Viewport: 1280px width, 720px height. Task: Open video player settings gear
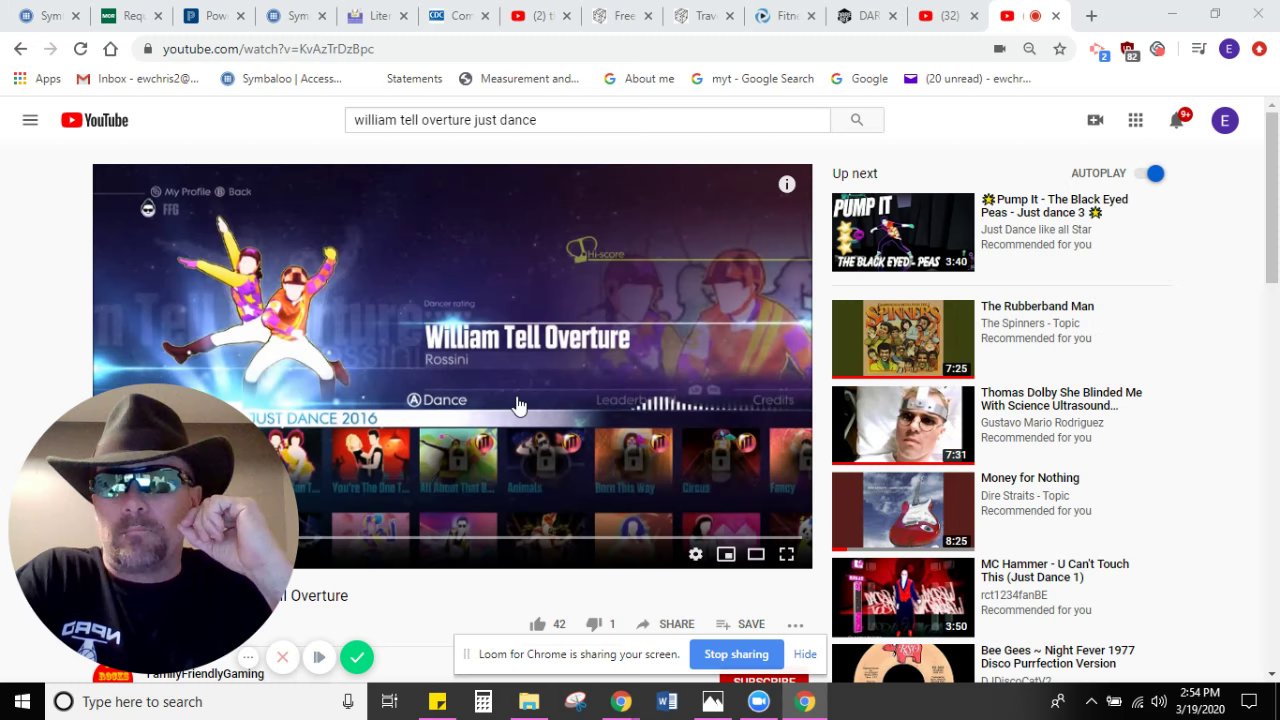(x=696, y=554)
